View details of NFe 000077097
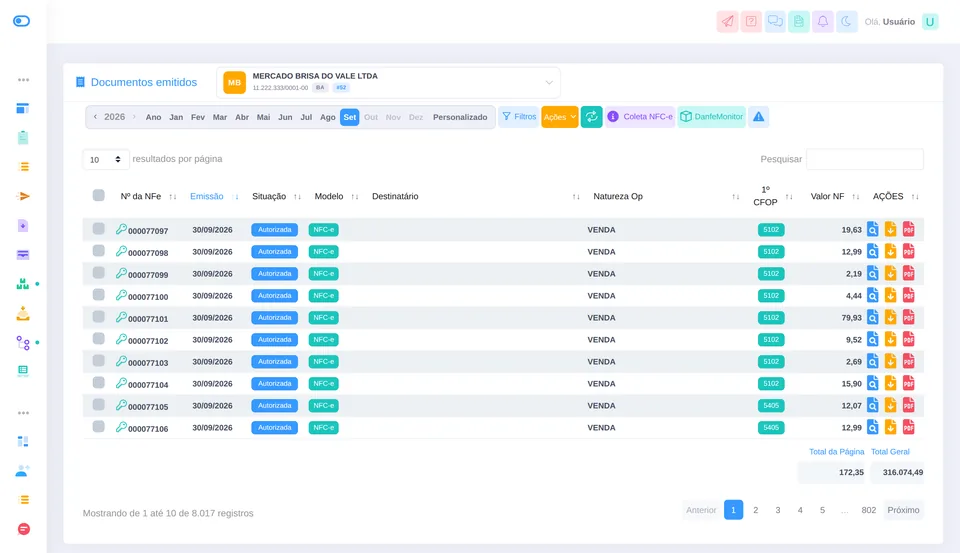This screenshot has height=553, width=960. (x=872, y=230)
